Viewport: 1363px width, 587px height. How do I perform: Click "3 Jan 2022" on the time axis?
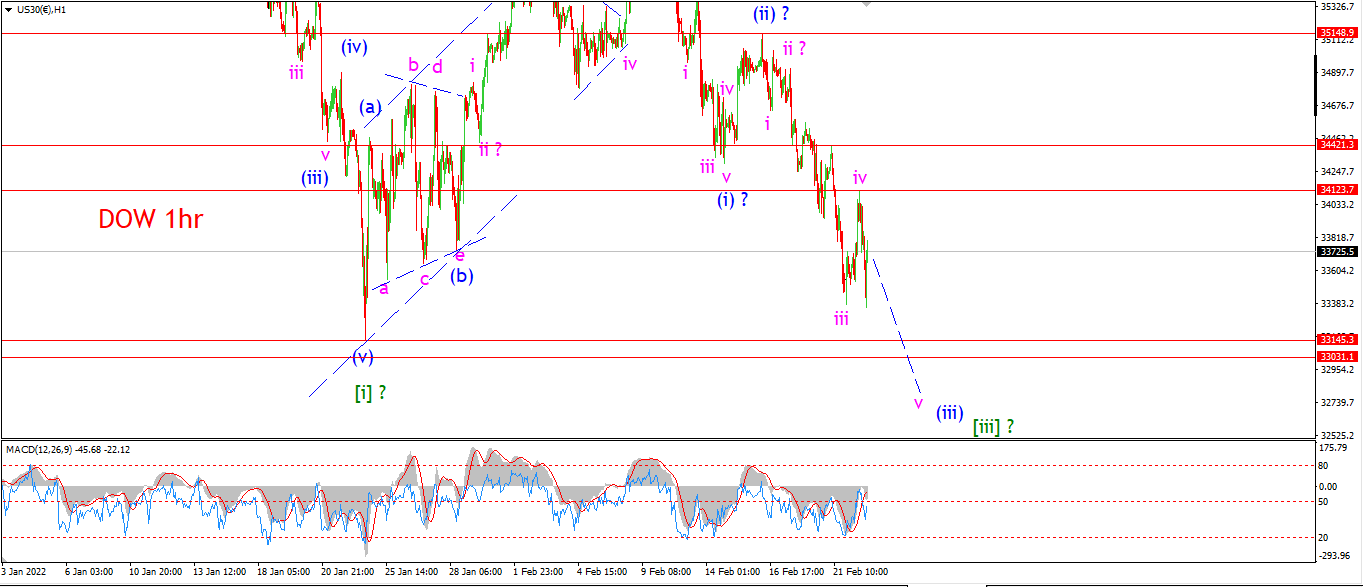click(x=25, y=572)
